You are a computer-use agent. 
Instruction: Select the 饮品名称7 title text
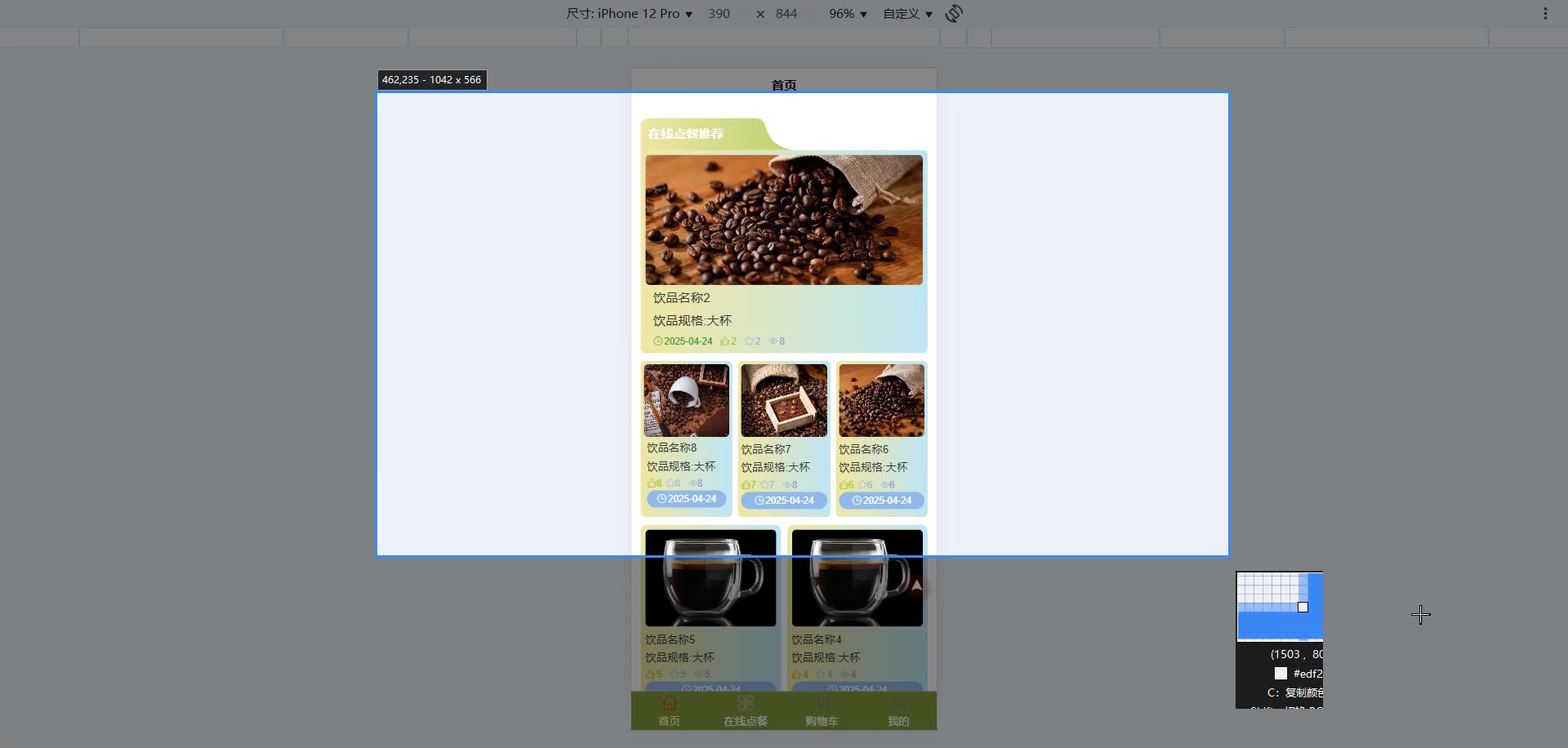[766, 450]
